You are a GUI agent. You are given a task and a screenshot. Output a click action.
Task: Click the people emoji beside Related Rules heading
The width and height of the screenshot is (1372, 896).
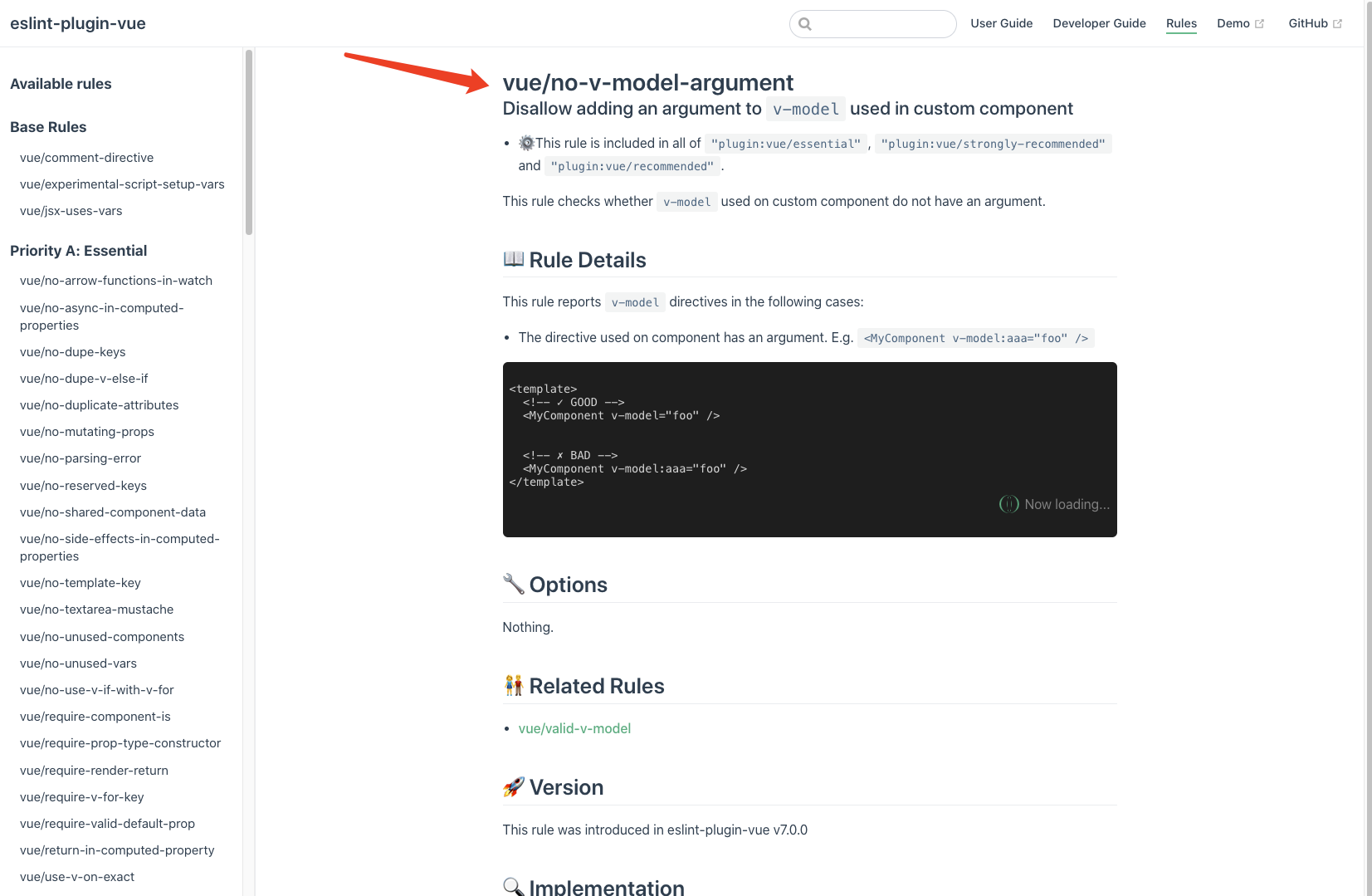pos(513,685)
